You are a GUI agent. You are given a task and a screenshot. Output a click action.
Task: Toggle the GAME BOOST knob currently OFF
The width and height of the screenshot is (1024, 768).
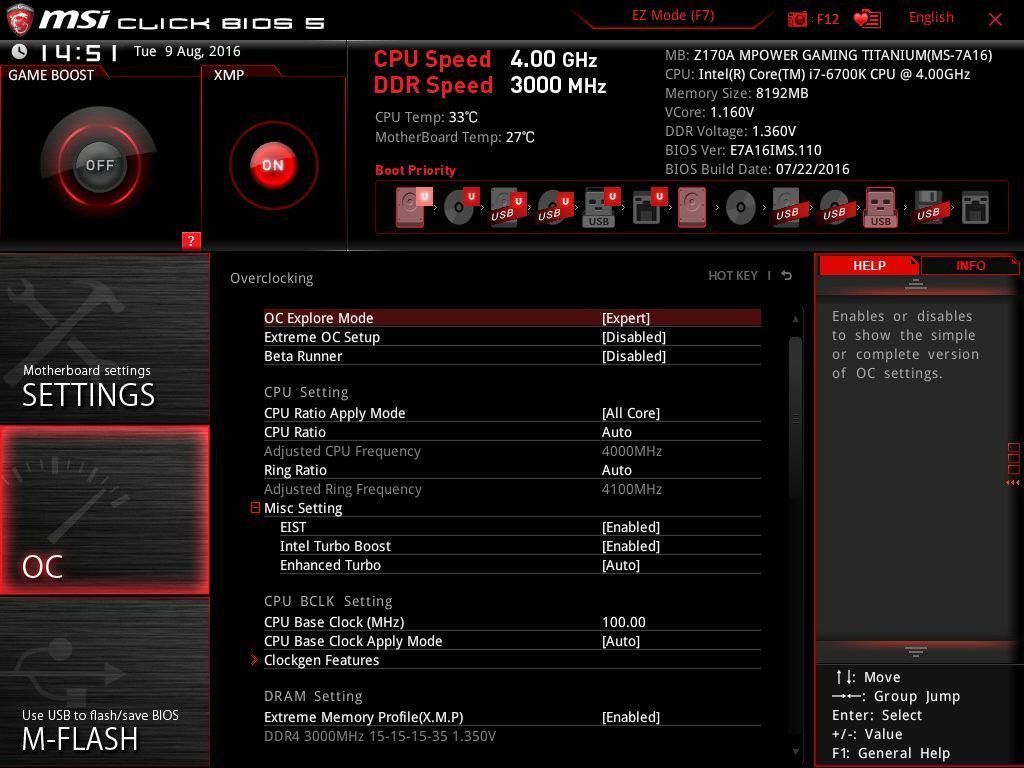pyautogui.click(x=99, y=165)
